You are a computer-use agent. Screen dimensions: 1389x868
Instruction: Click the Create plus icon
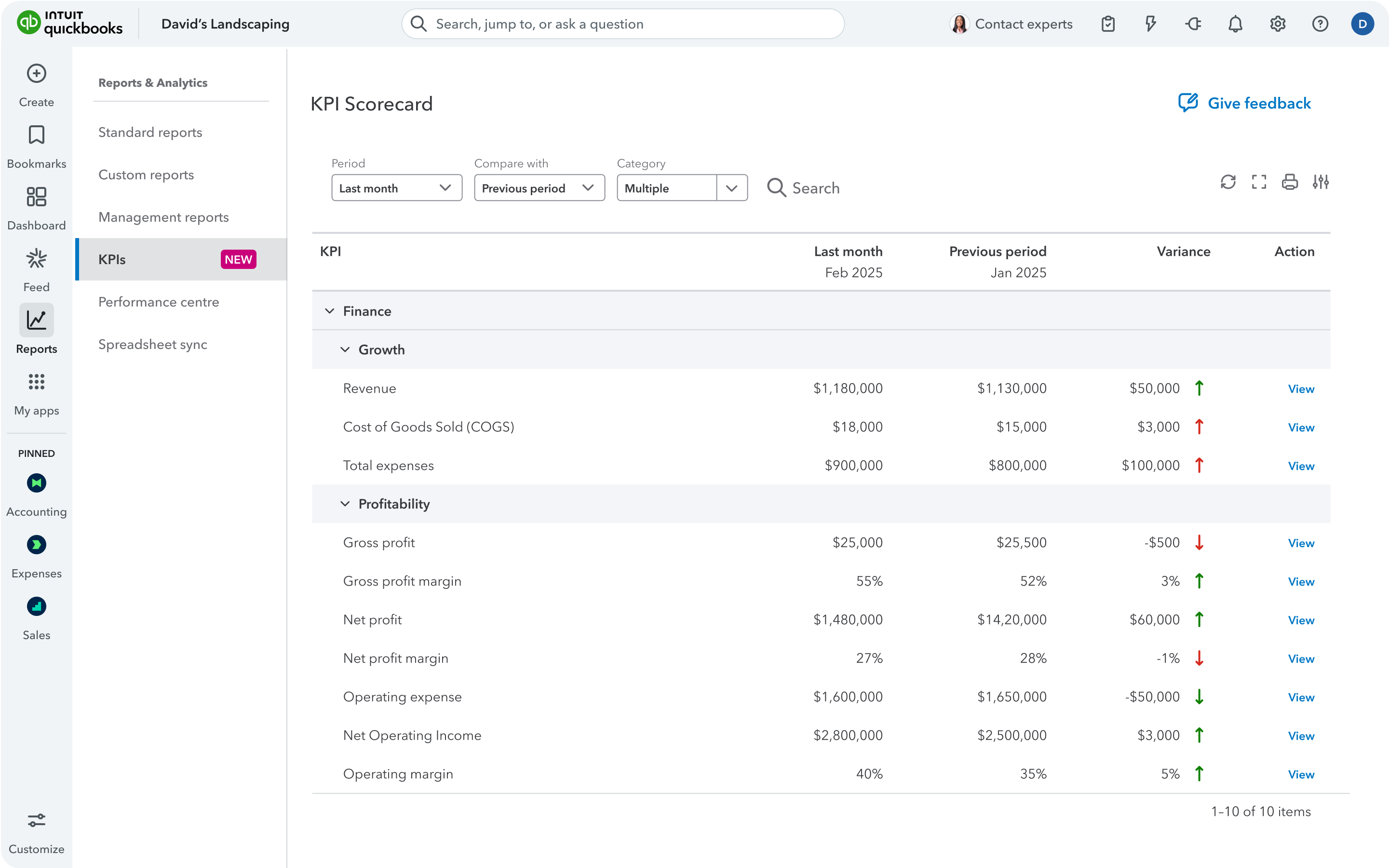[x=36, y=73]
